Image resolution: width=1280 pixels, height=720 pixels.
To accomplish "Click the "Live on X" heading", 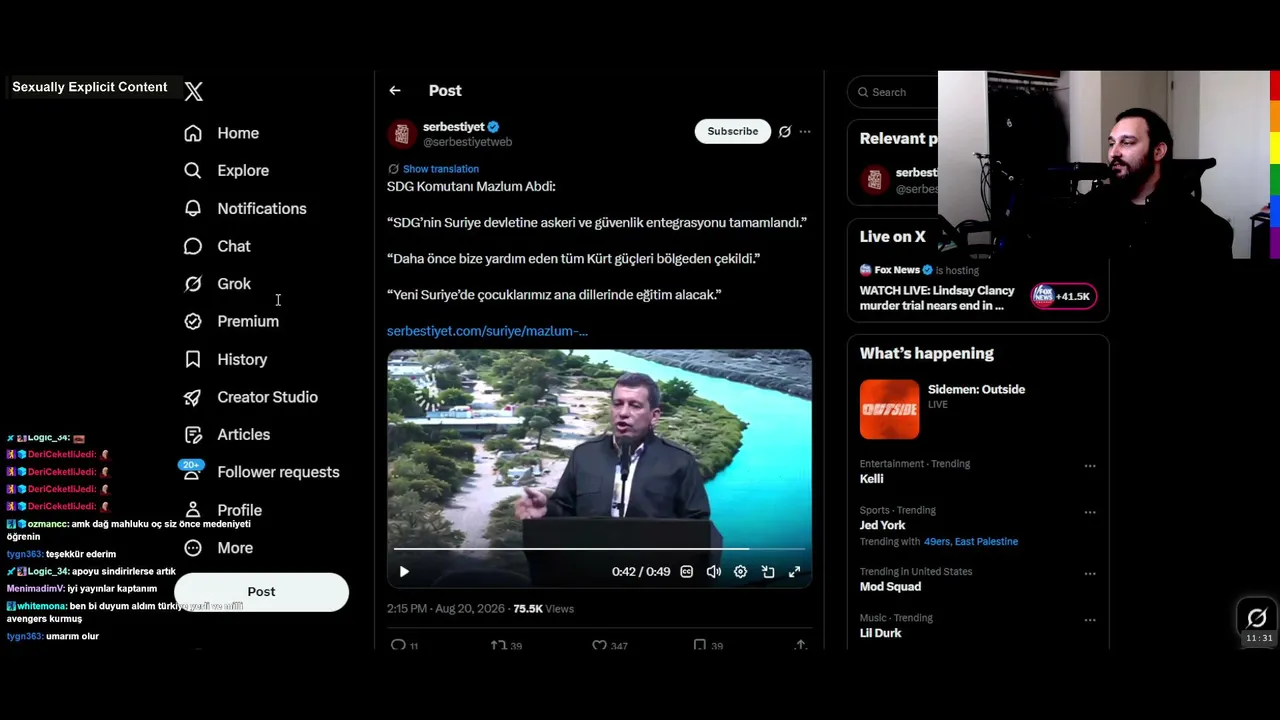I will click(892, 237).
